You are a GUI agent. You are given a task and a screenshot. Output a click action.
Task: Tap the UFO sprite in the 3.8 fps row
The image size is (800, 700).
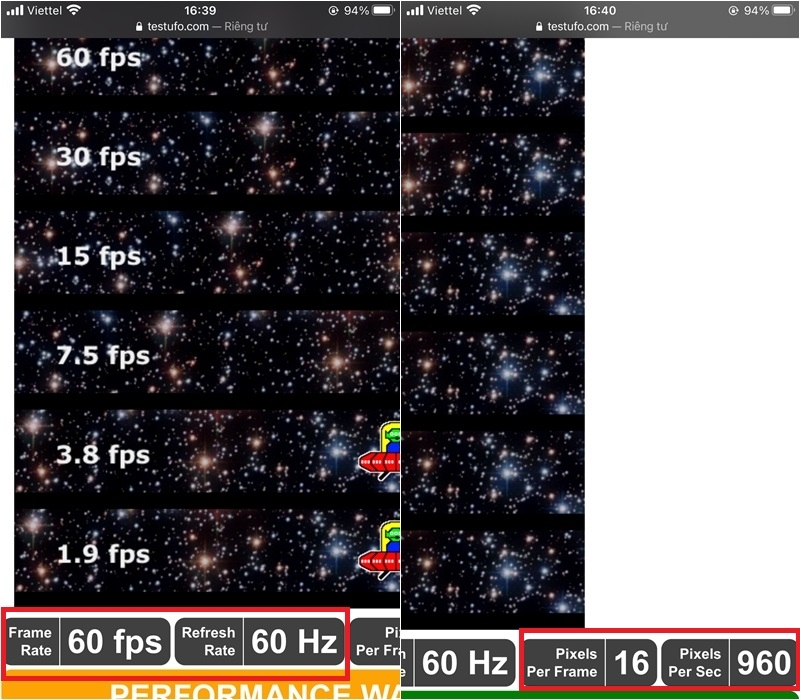pos(380,451)
